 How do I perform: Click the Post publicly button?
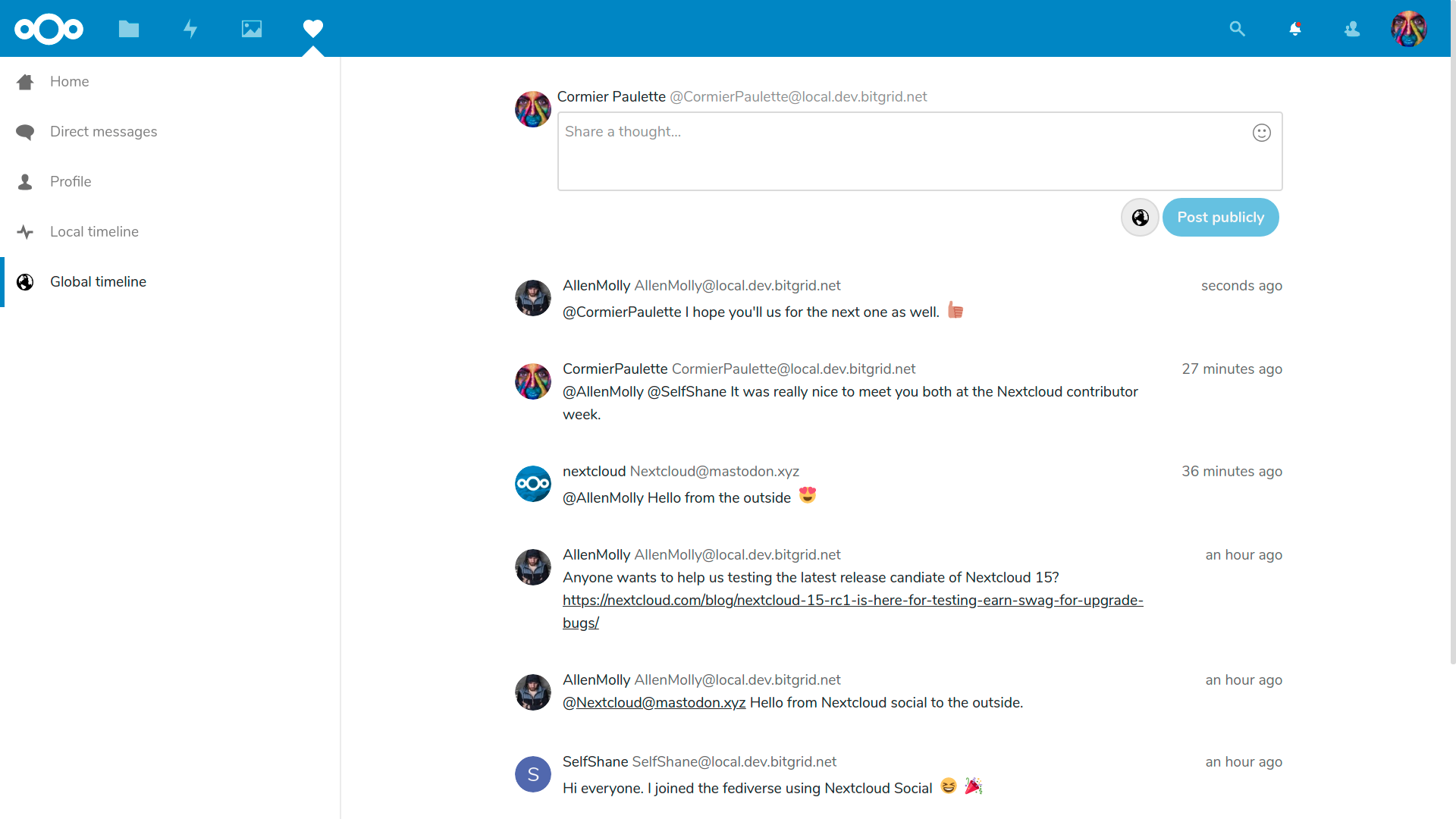1220,218
